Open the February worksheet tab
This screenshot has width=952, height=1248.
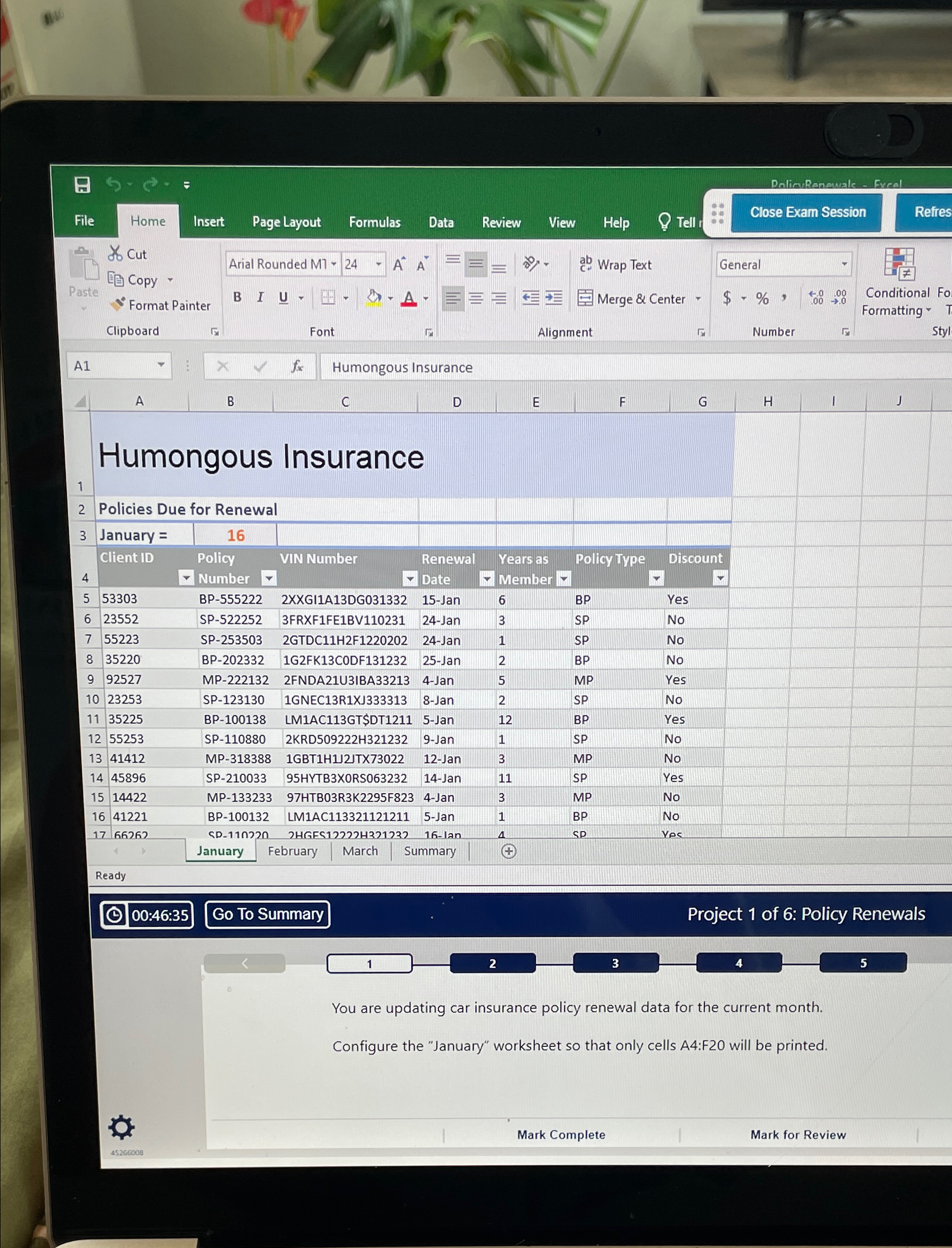292,851
